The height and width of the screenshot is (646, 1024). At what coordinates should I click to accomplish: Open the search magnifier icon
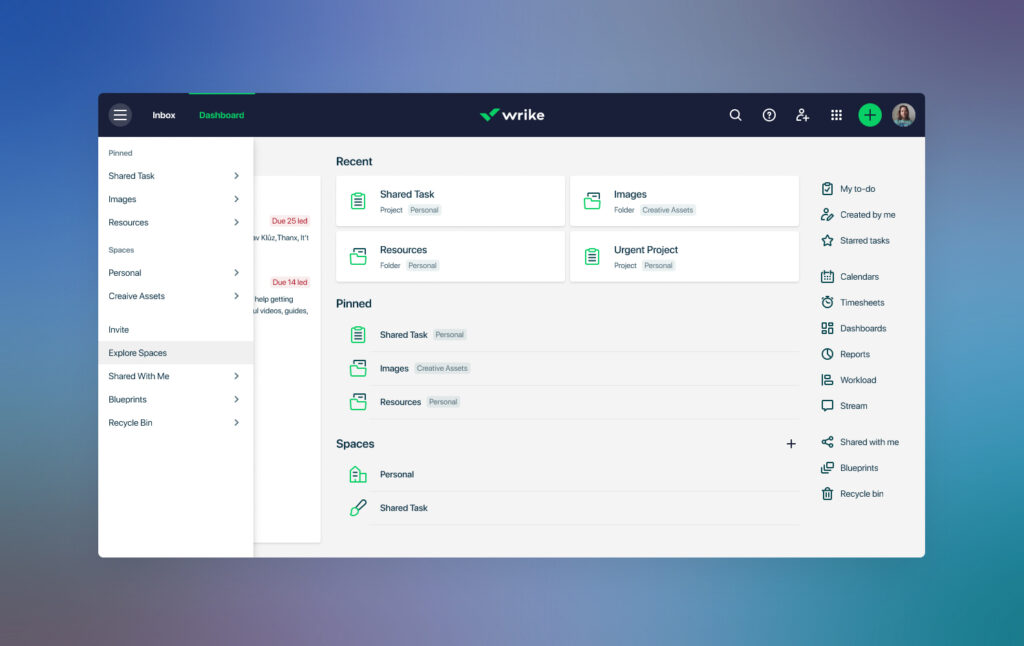[x=735, y=115]
